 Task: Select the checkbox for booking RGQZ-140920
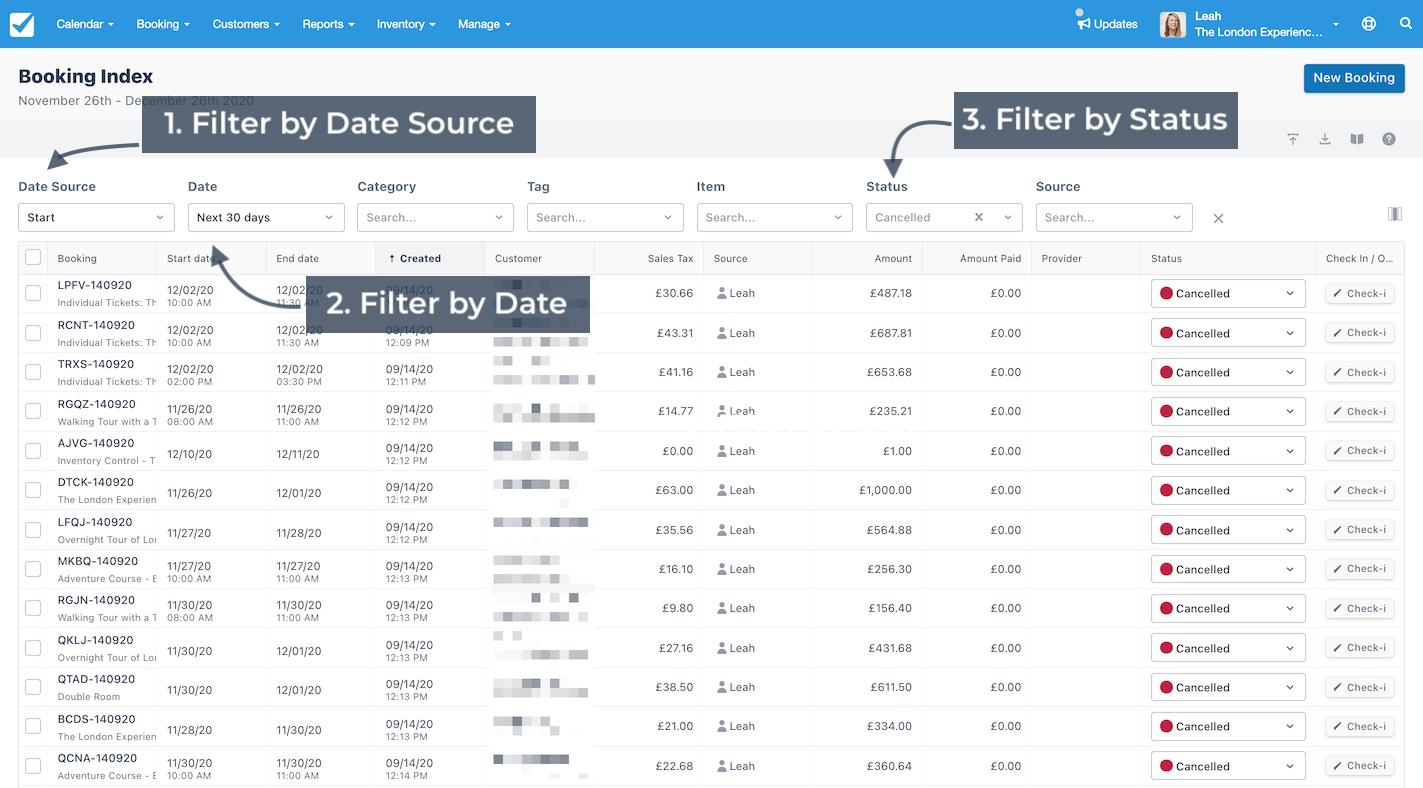pyautogui.click(x=33, y=411)
